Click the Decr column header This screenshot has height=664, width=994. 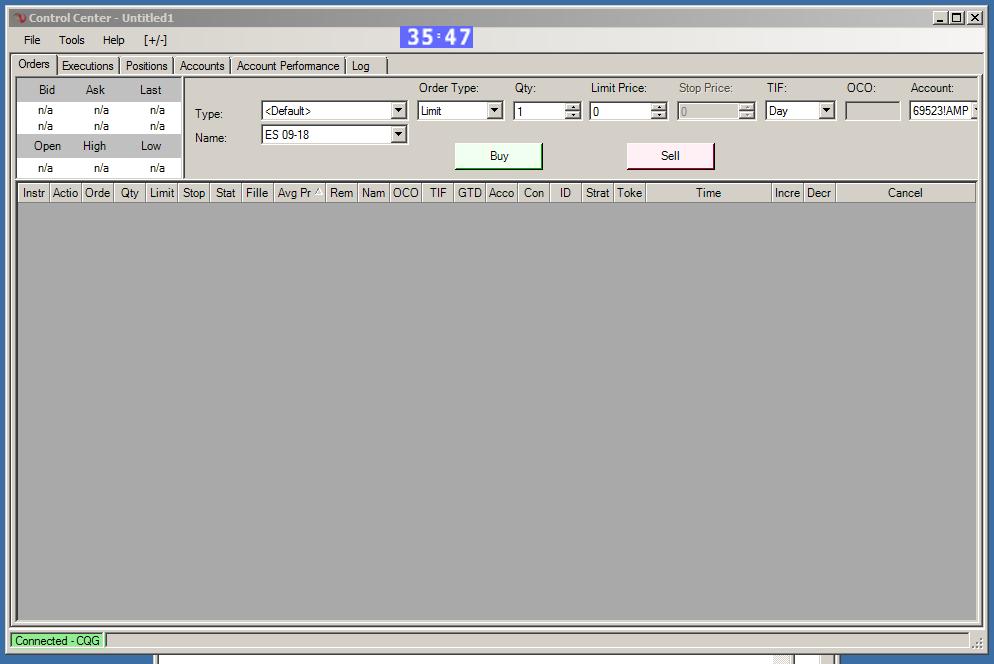(x=819, y=193)
